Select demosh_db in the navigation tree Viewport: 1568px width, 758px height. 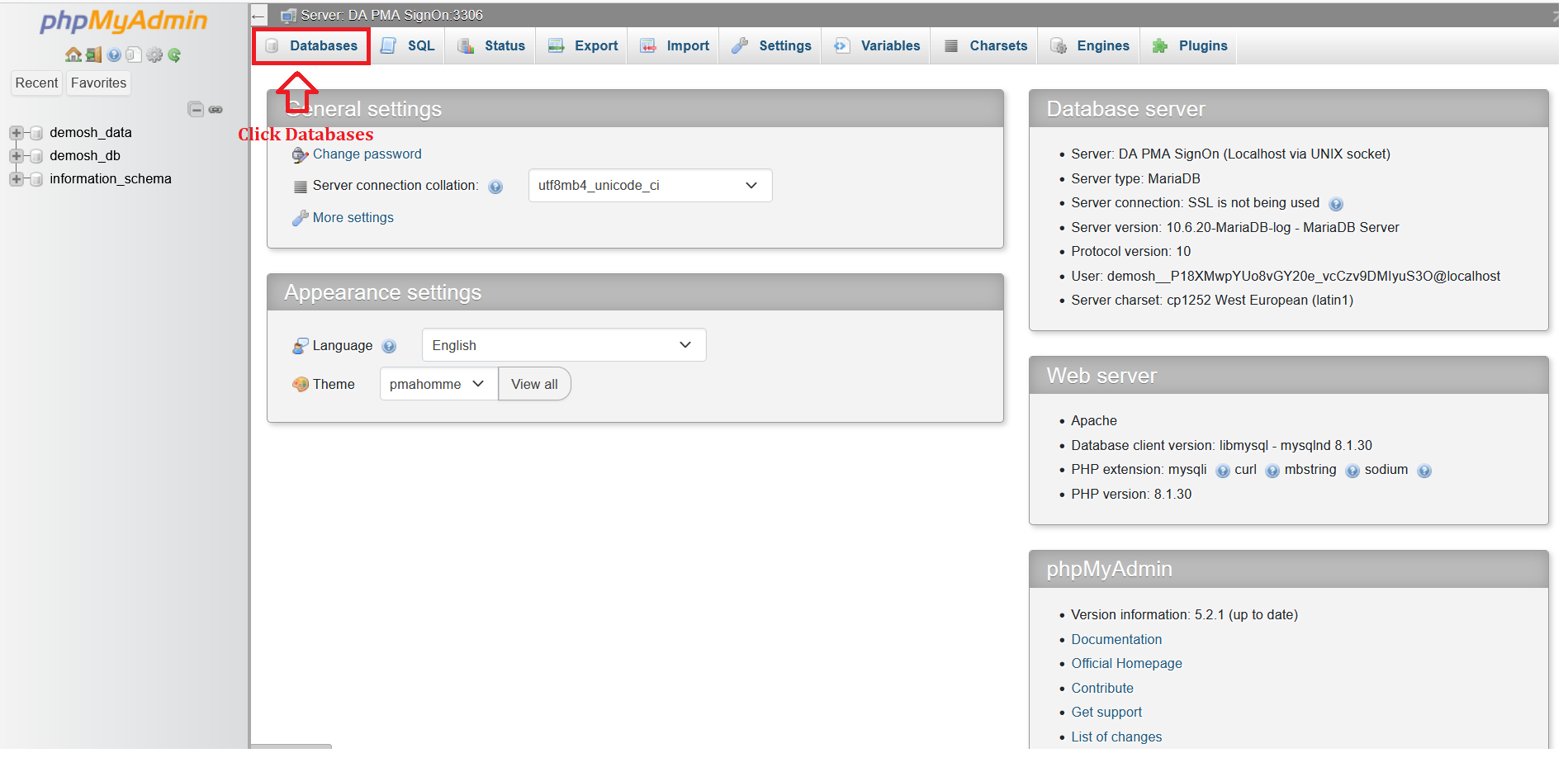(85, 155)
